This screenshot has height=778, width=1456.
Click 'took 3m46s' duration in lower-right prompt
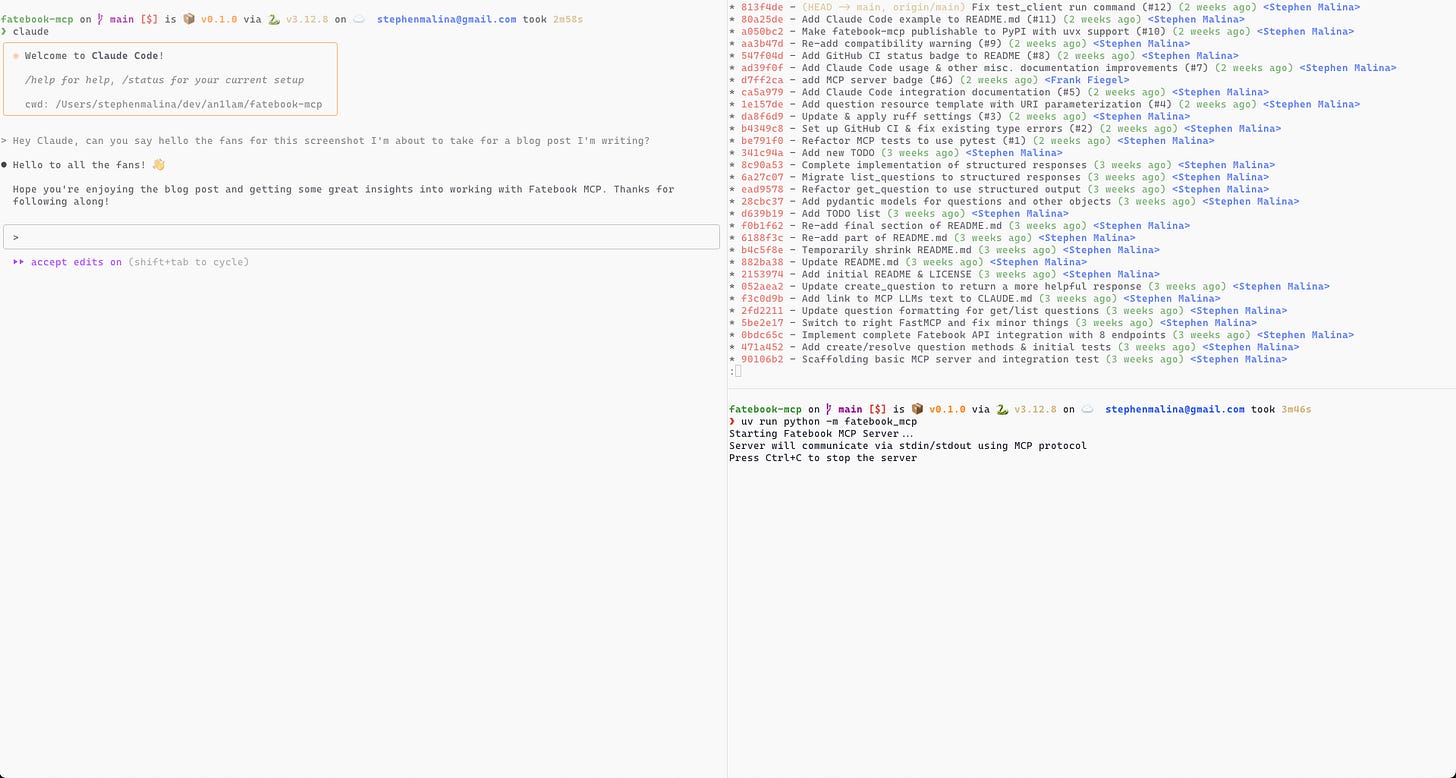pos(1281,409)
